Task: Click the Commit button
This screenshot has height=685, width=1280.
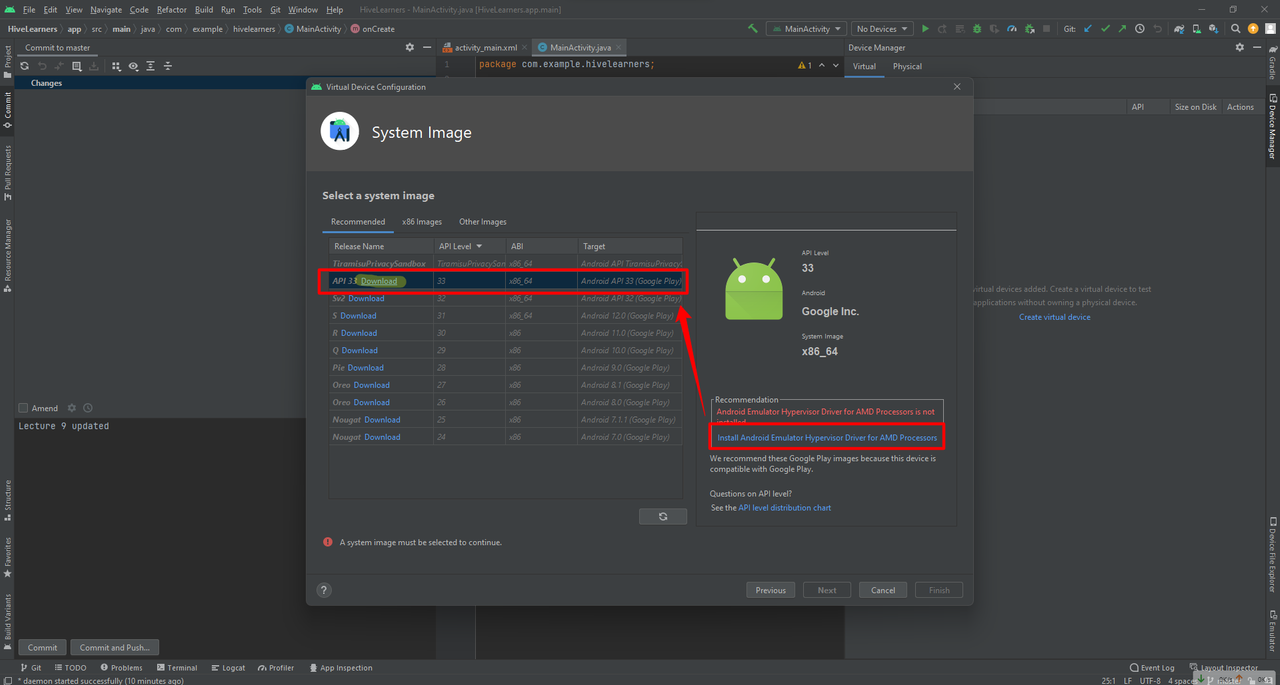Action: pos(43,647)
